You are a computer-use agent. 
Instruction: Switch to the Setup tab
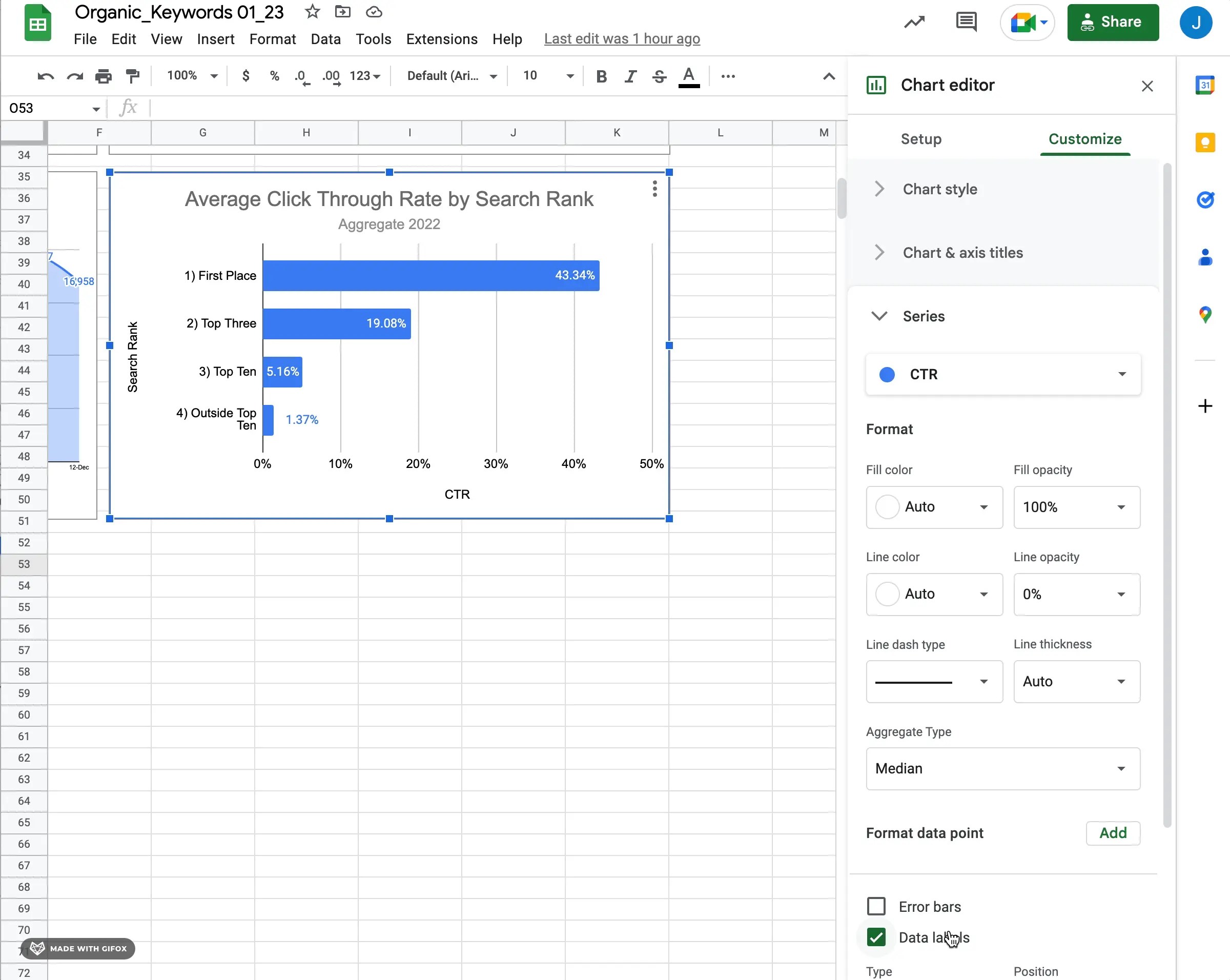tap(921, 138)
